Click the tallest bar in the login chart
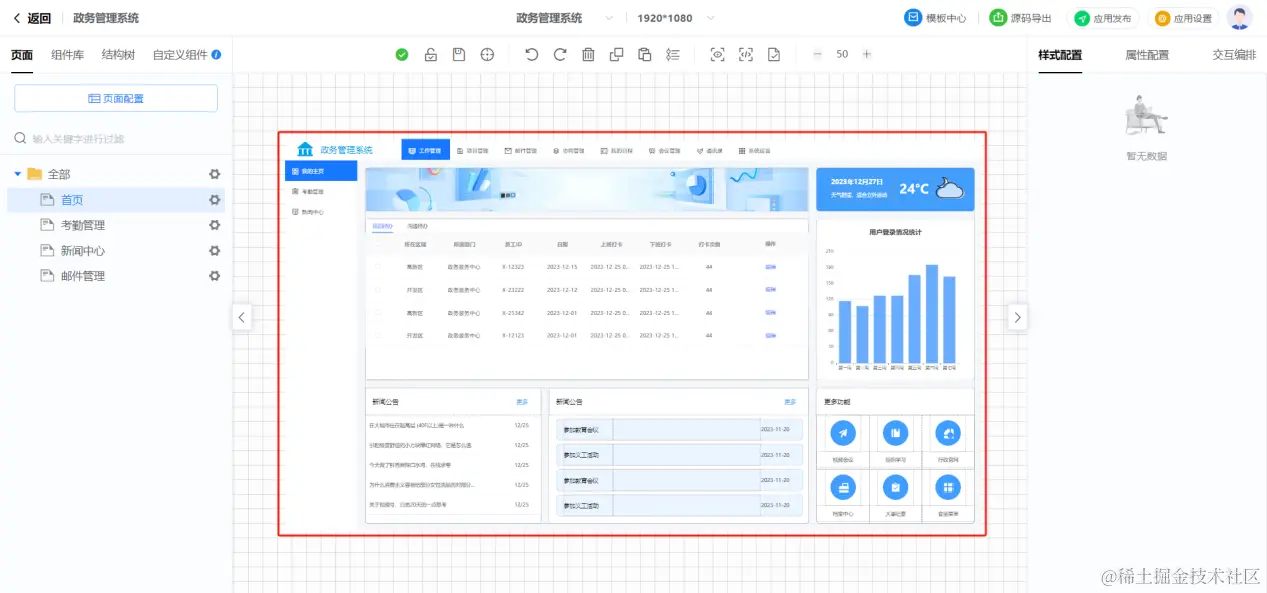 932,314
